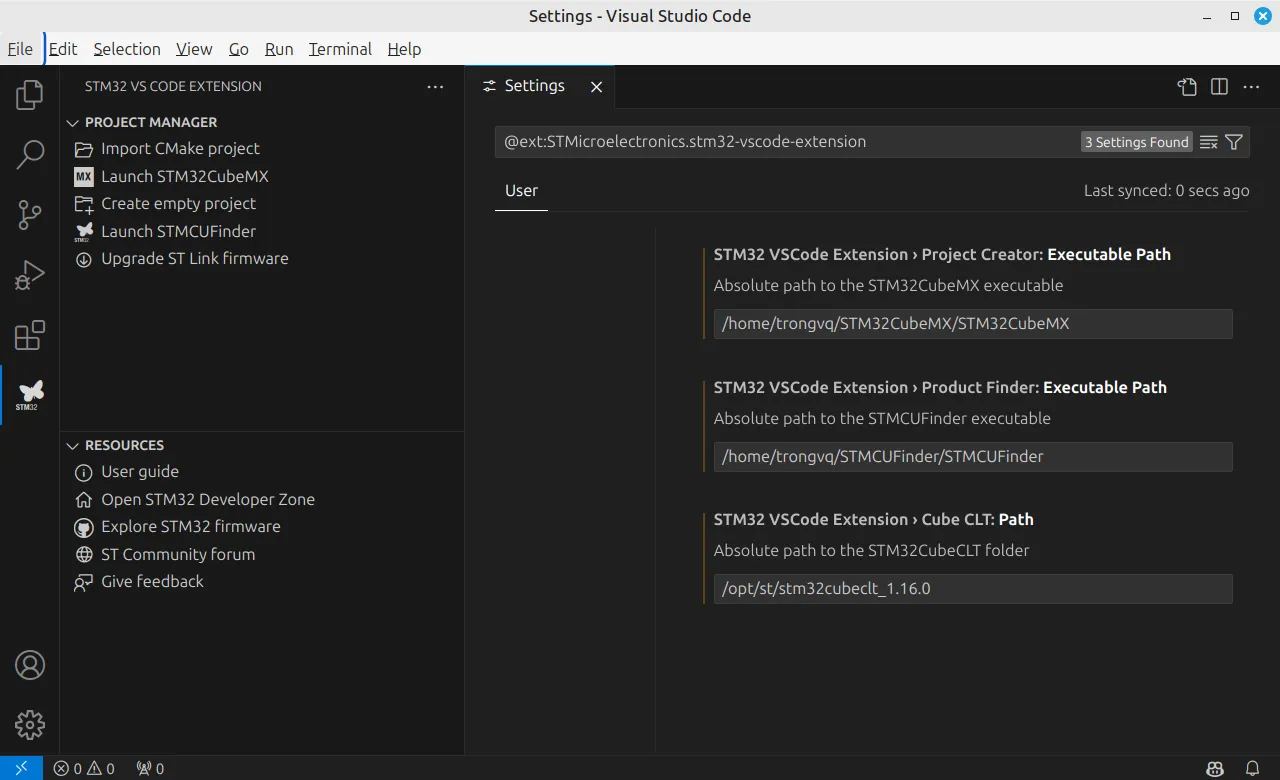Viewport: 1280px width, 780px height.
Task: Click Import CMake project label
Action: click(x=180, y=149)
